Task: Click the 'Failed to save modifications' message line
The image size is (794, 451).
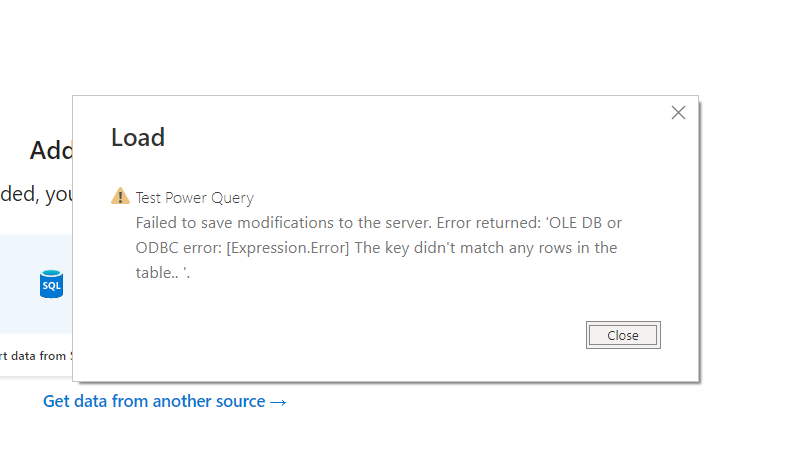Action: click(378, 223)
